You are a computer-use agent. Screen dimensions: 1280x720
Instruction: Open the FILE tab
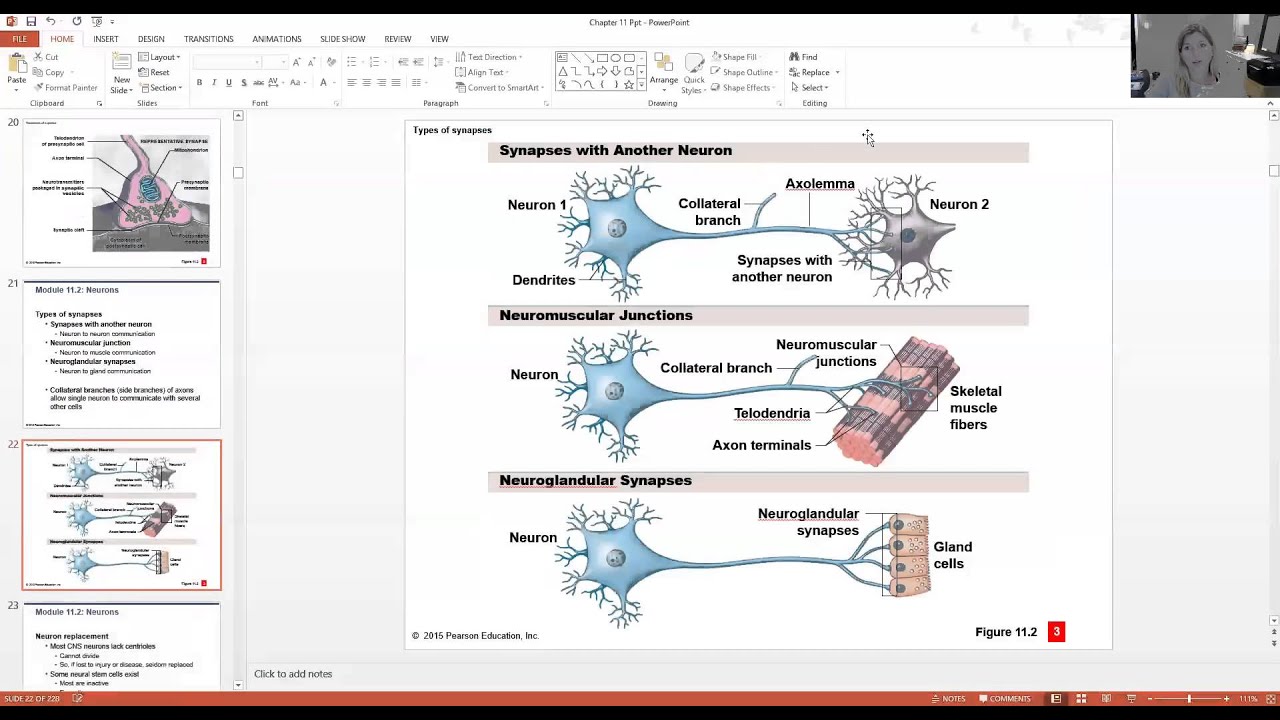[19, 39]
